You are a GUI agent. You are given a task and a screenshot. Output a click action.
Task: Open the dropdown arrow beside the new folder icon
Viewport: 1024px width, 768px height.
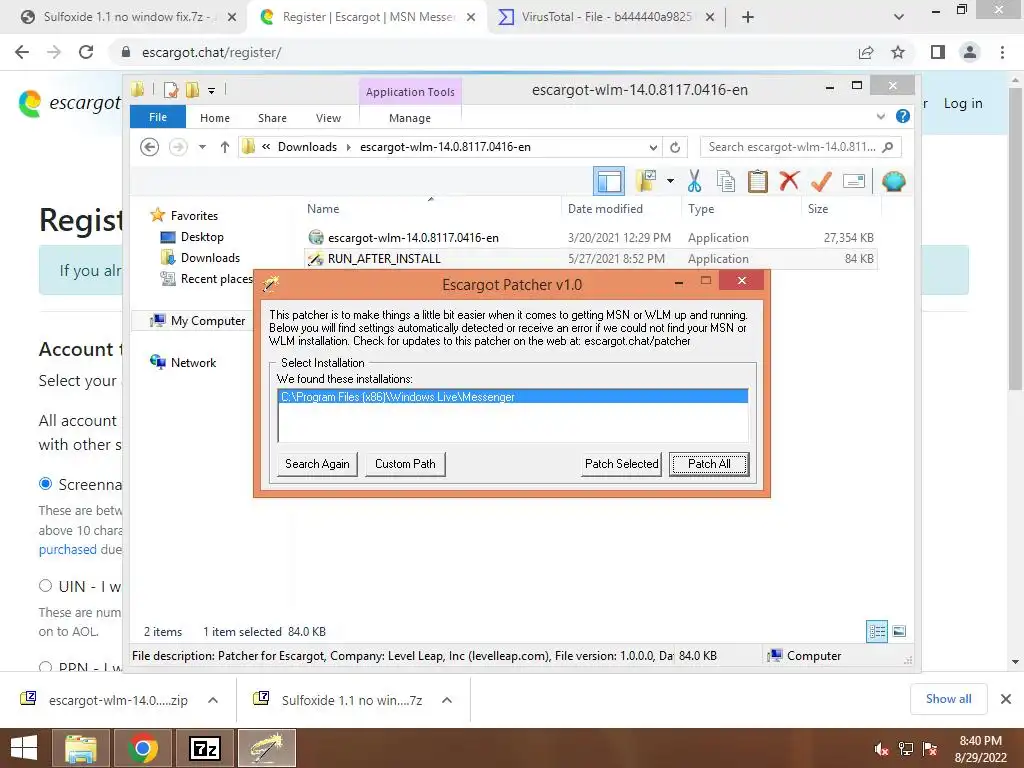pyautogui.click(x=671, y=181)
